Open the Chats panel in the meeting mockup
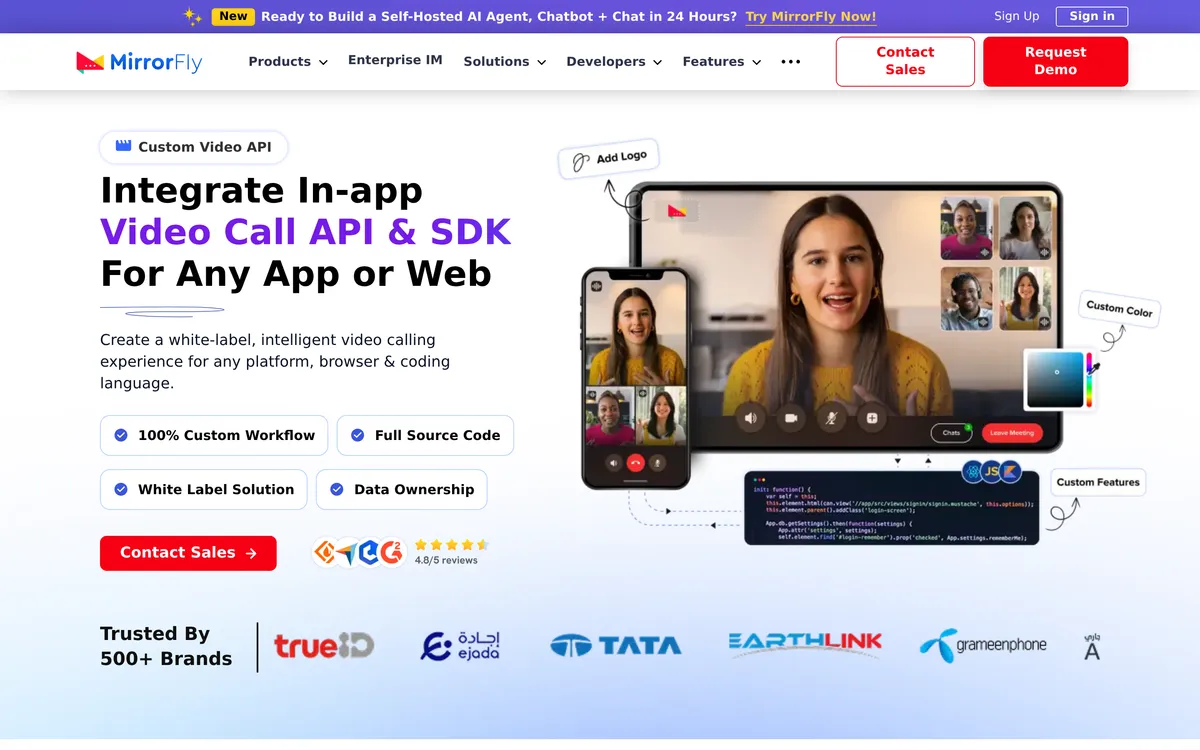 tap(951, 432)
